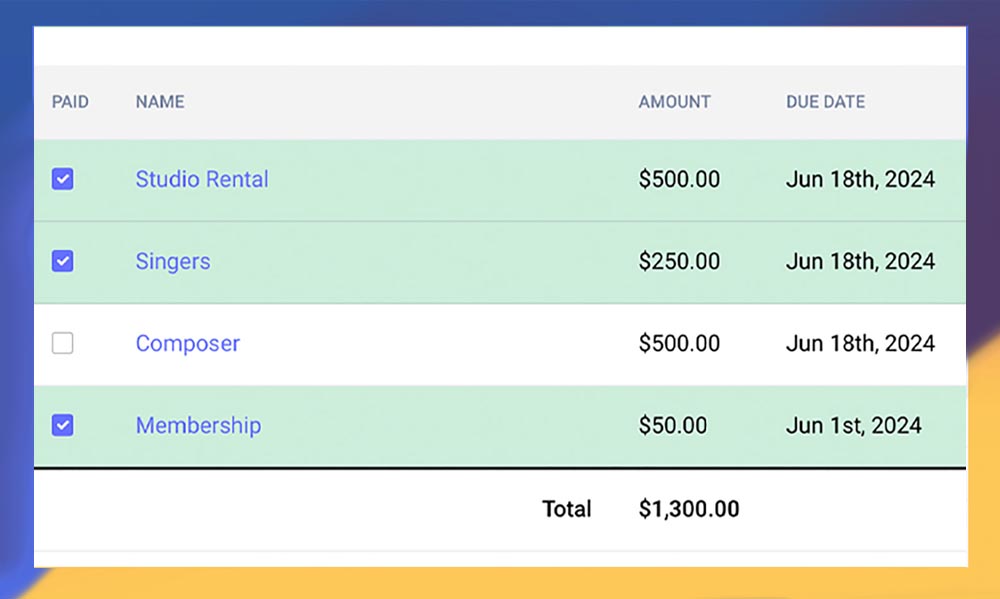Click the NAME column header
Image resolution: width=1000 pixels, height=599 pixels.
click(160, 102)
